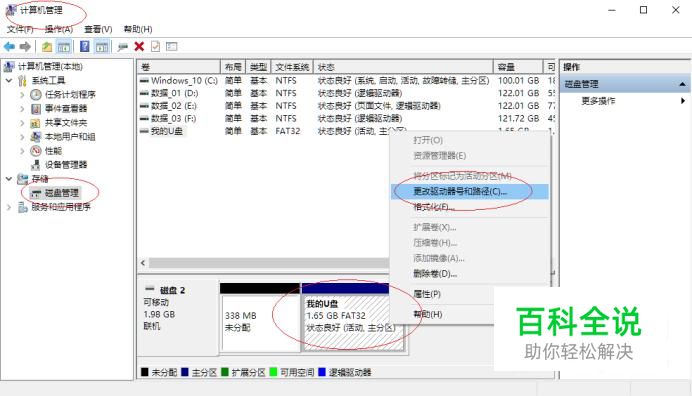Choose 资源管理器(E) from context menu
The image size is (692, 396).
pyautogui.click(x=470, y=156)
